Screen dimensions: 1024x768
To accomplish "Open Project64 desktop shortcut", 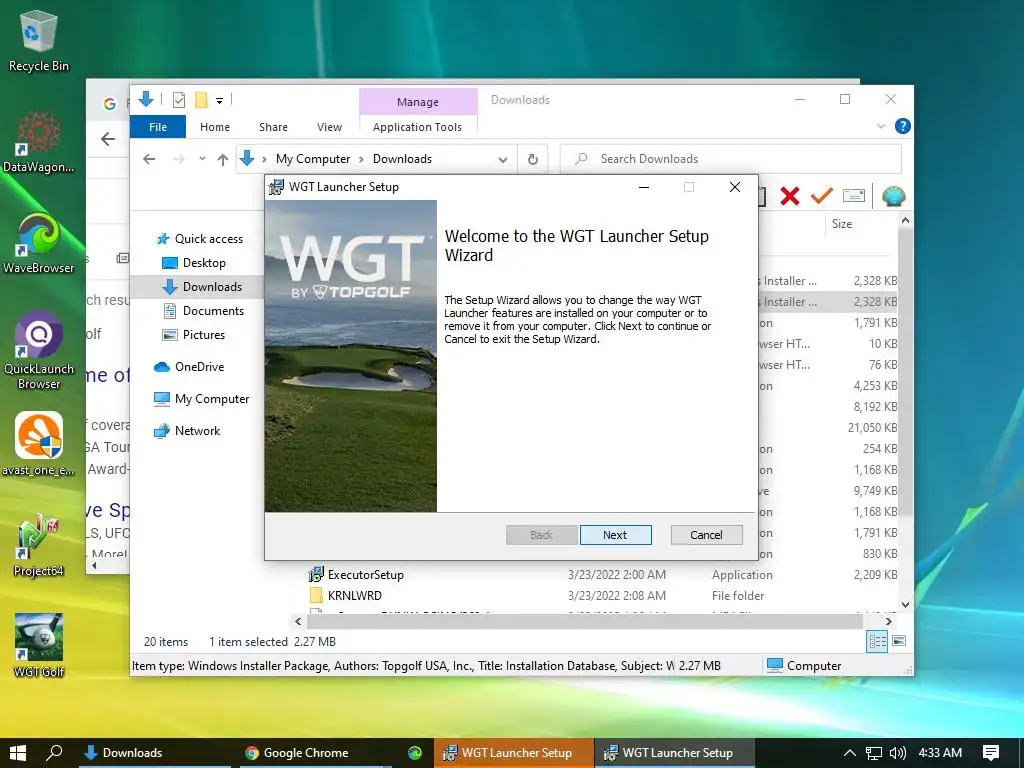I will pos(39,545).
